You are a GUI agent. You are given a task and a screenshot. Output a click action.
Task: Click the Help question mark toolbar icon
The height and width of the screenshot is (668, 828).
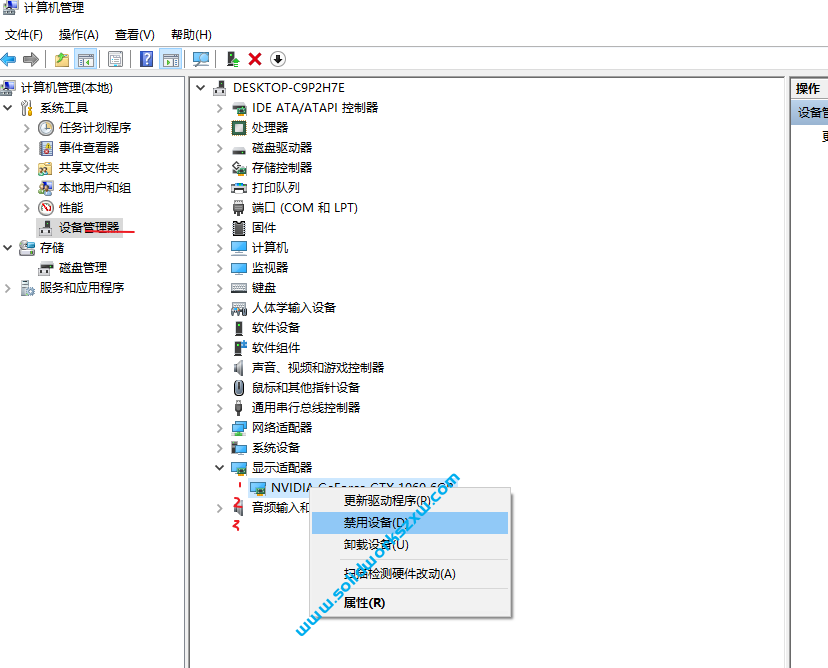point(146,59)
